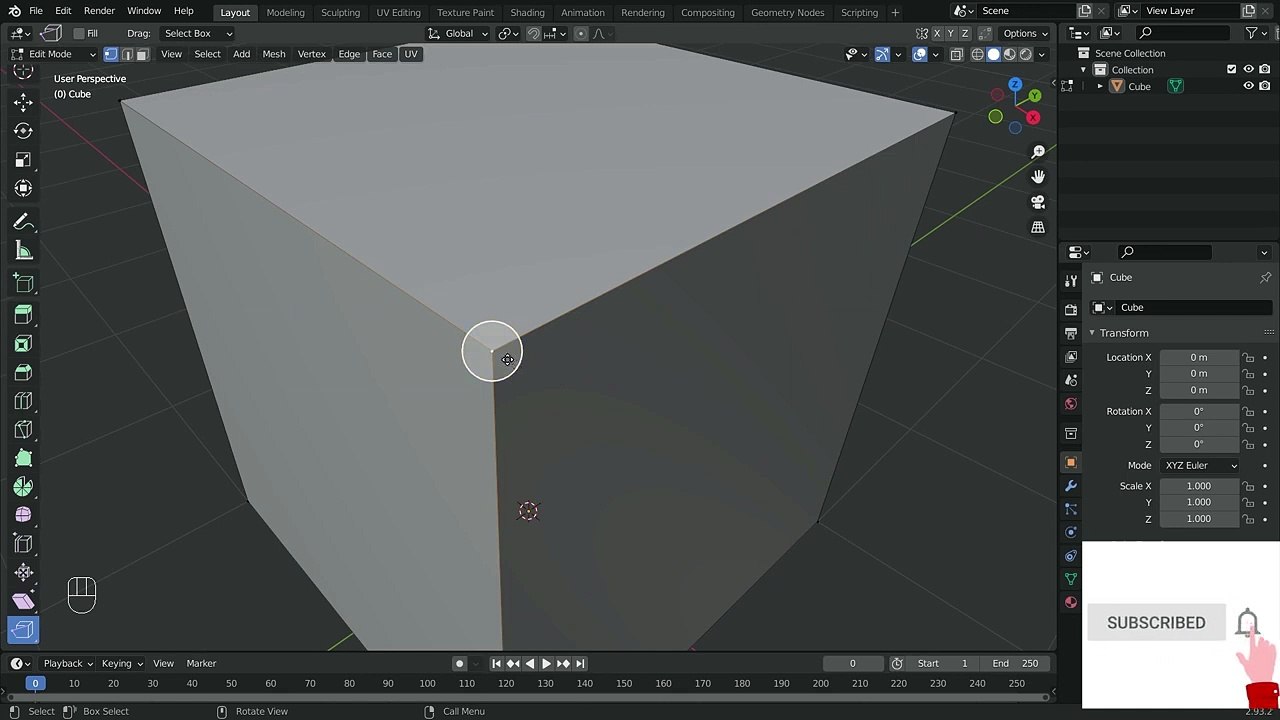Viewport: 1280px width, 720px height.
Task: Open the Physics properties tab
Action: 1071,532
